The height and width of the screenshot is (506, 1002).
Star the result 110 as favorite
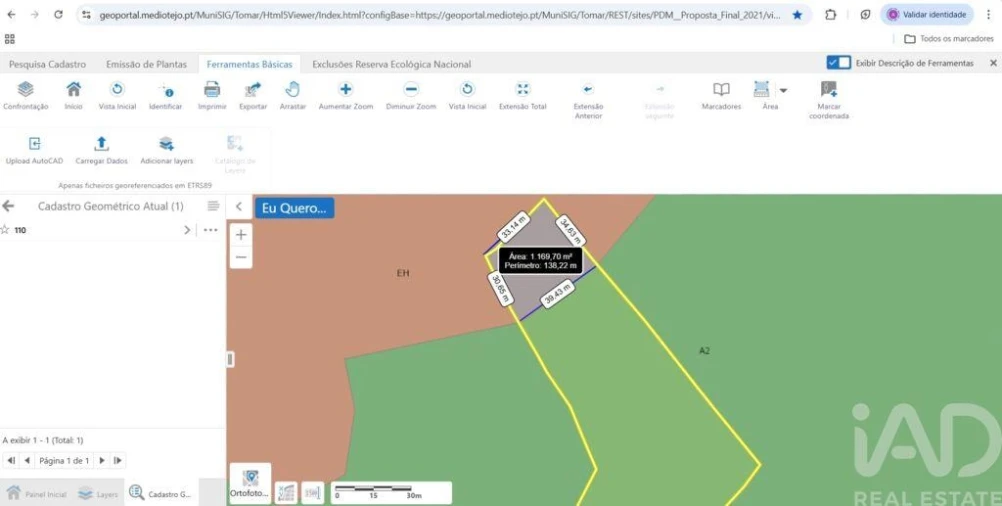click(4, 230)
